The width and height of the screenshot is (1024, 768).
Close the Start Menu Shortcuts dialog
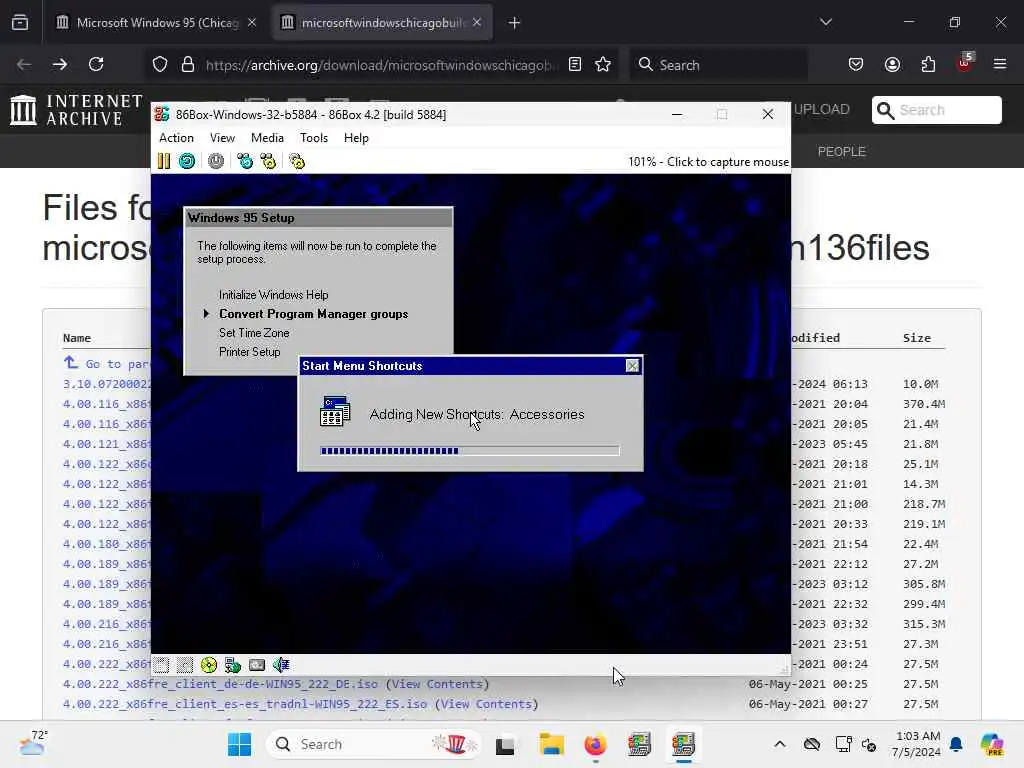pyautogui.click(x=632, y=366)
